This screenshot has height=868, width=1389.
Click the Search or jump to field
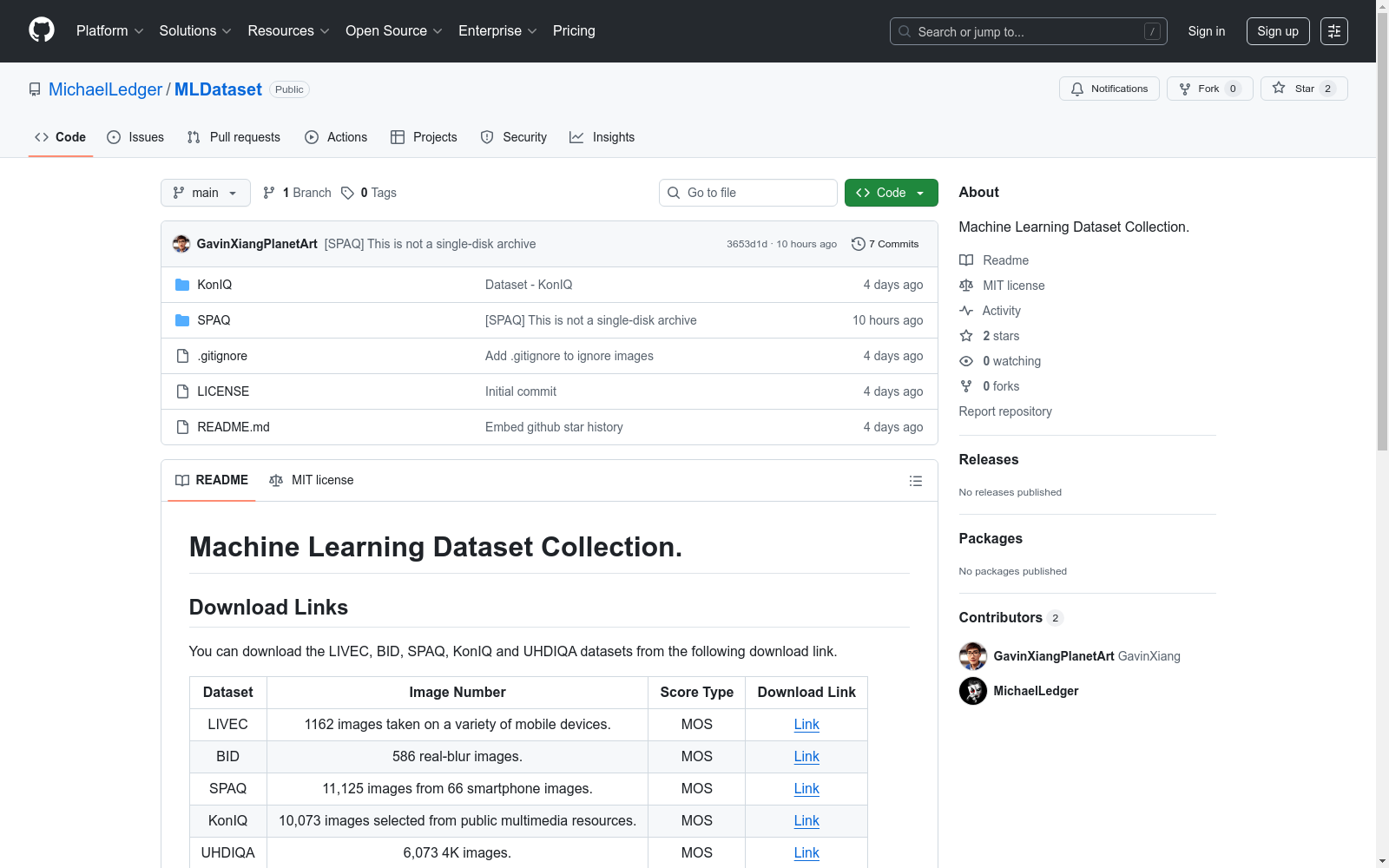coord(1028,31)
